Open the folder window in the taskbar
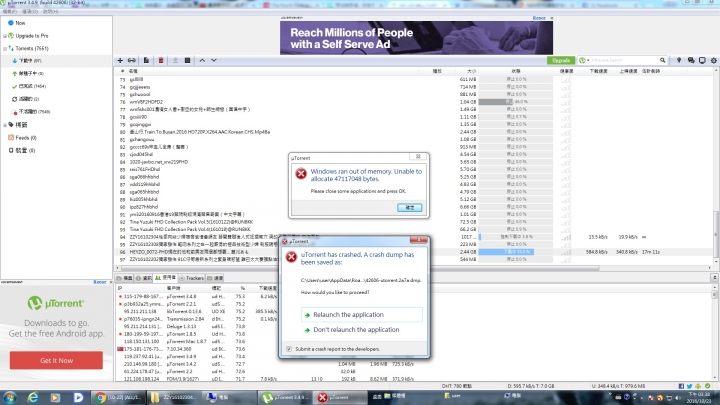This screenshot has height=405, width=720. coord(173,397)
